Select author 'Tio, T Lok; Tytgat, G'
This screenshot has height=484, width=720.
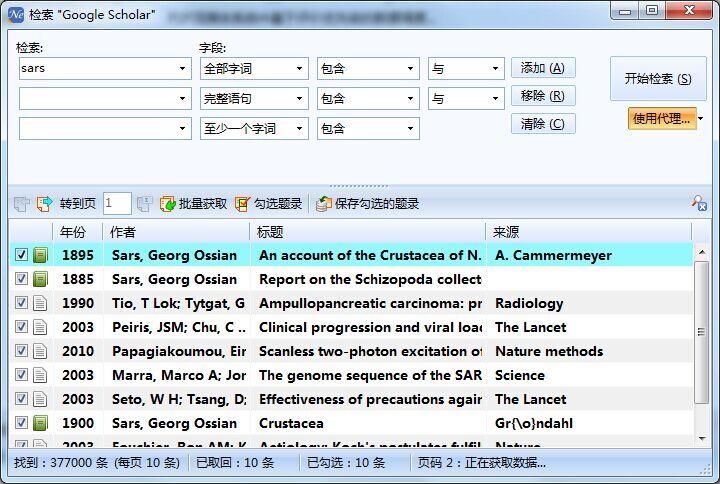pyautogui.click(x=179, y=303)
